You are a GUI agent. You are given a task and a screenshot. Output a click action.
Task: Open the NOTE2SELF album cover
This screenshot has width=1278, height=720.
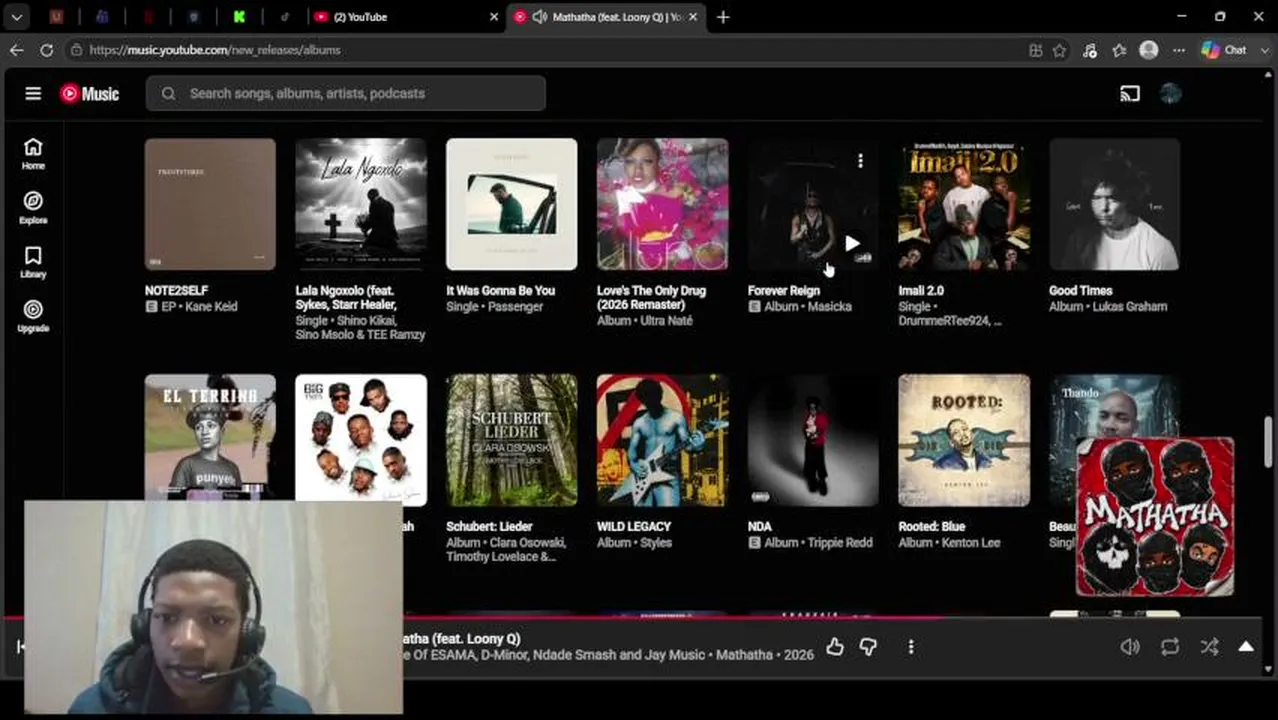click(210, 204)
